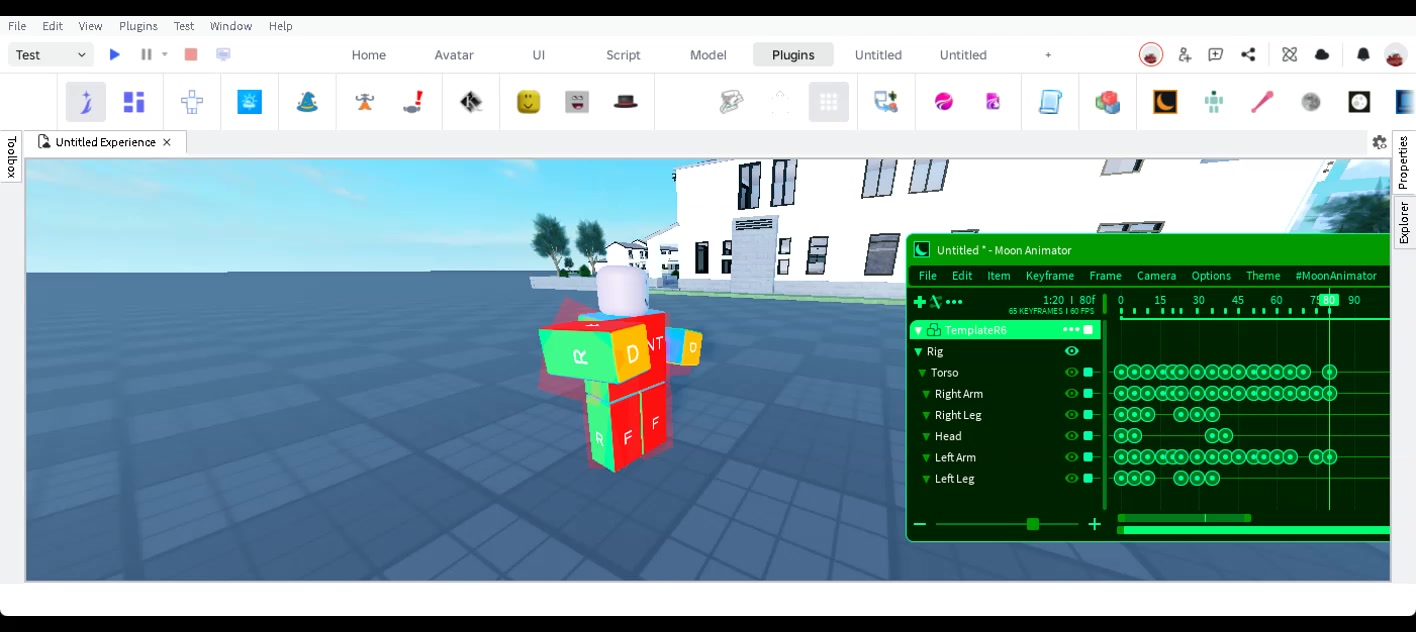This screenshot has height=632, width=1416.
Task: Open the Explorer side panel tab
Action: [x=1403, y=222]
